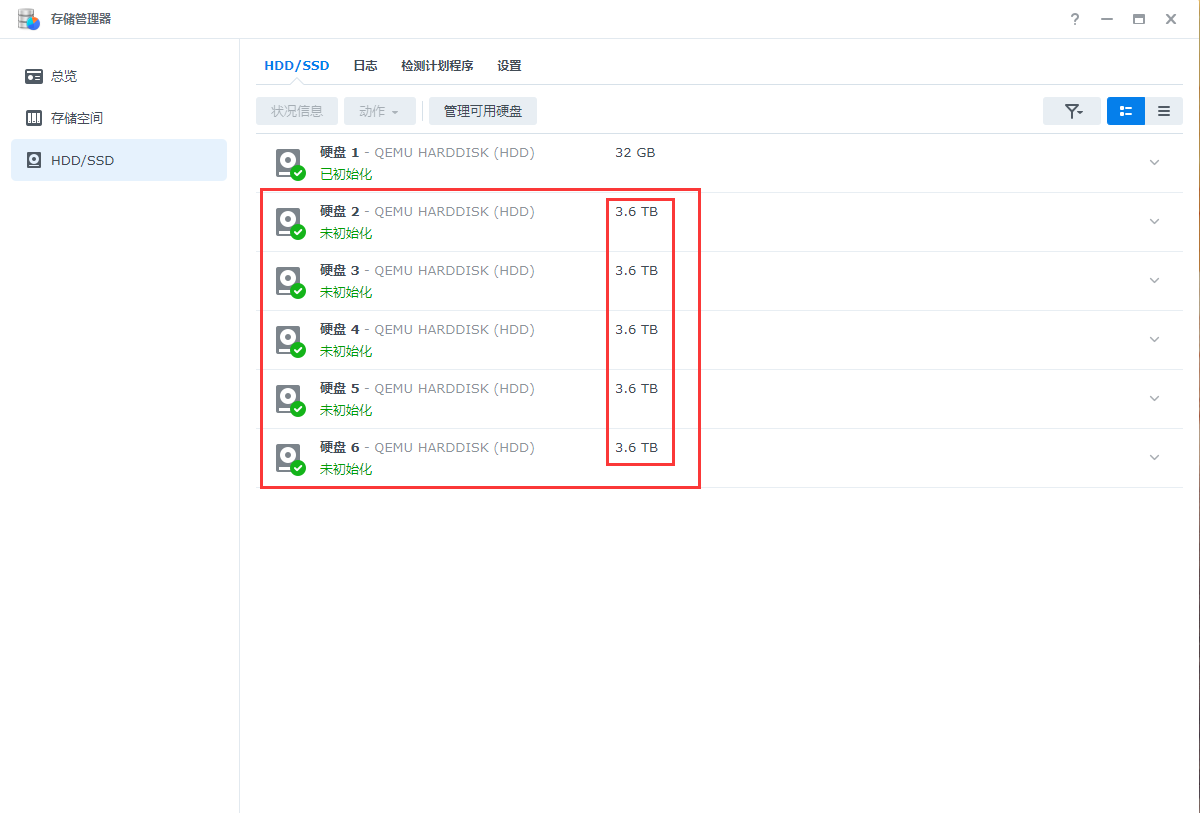Switch to the 日志 tab
This screenshot has width=1200, height=813.
click(365, 65)
